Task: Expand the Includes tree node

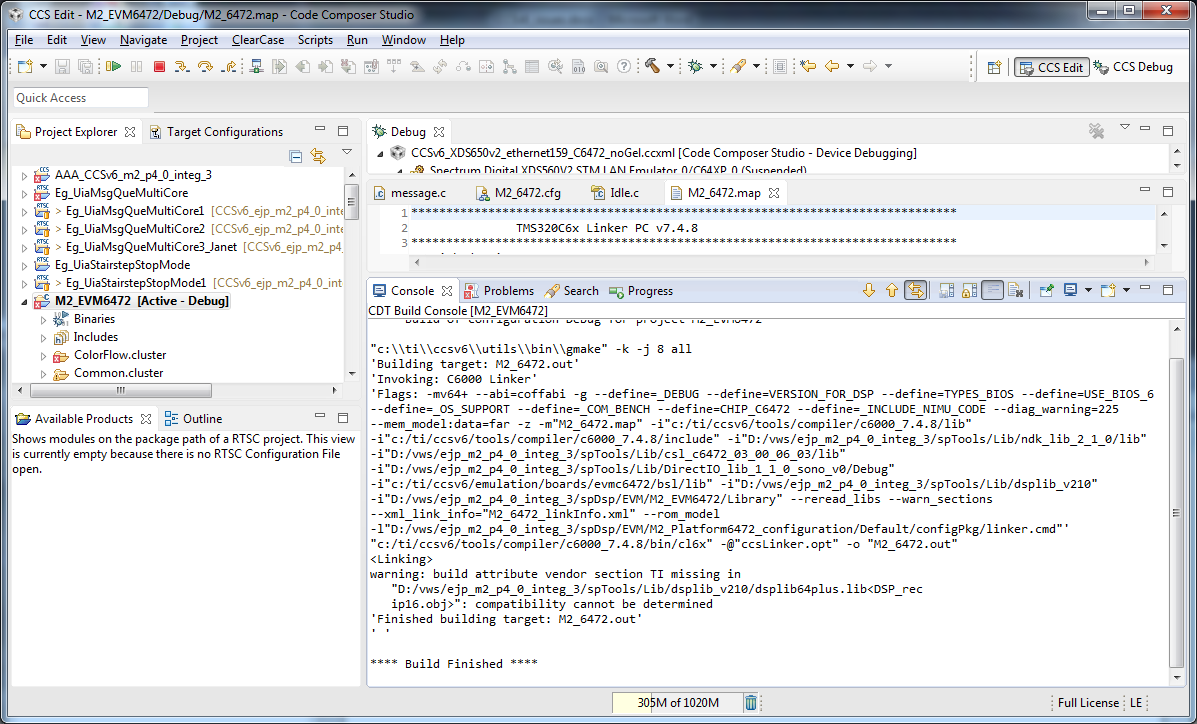Action: coord(44,338)
